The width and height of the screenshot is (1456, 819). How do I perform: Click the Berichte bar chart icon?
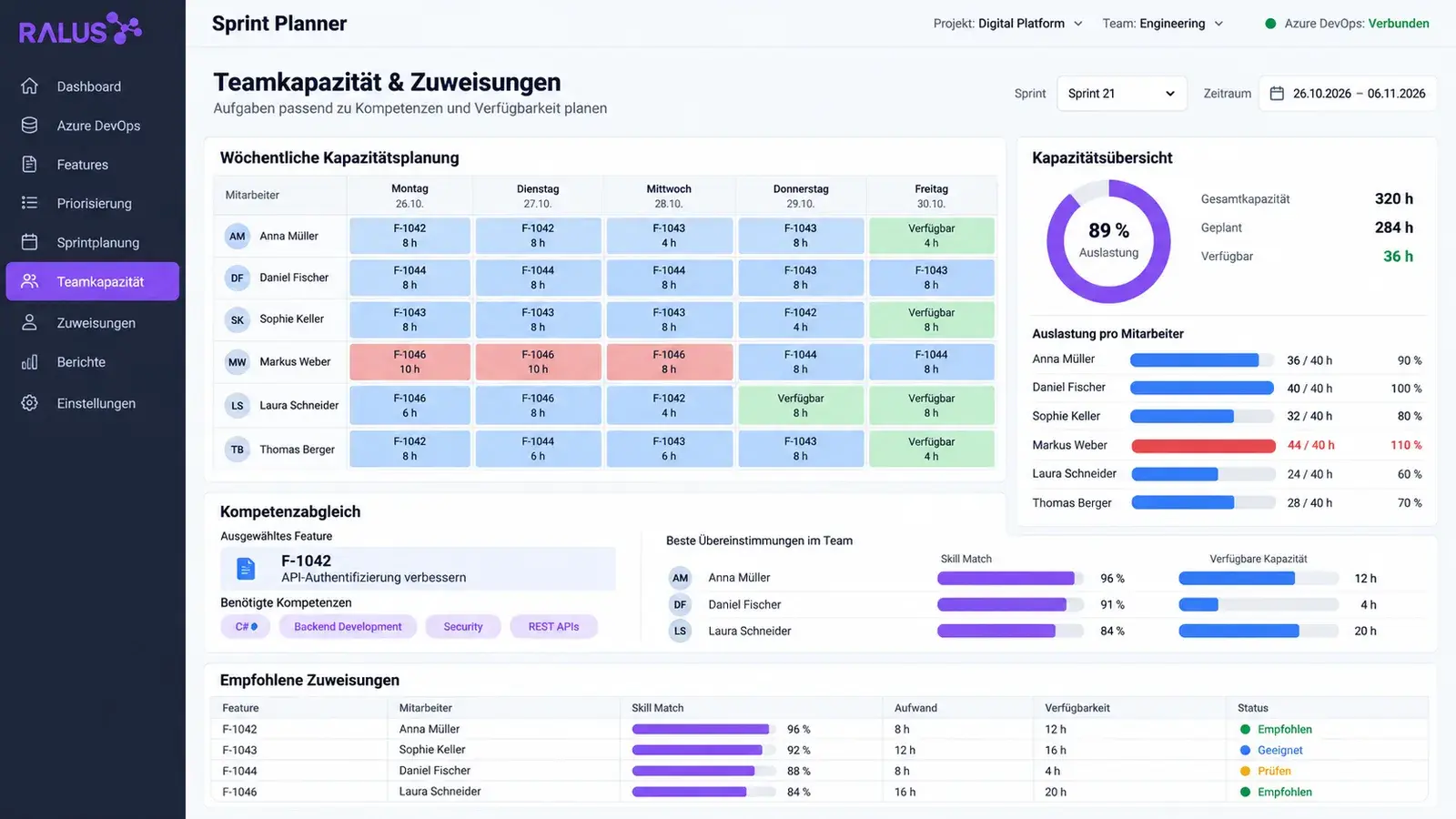click(29, 362)
